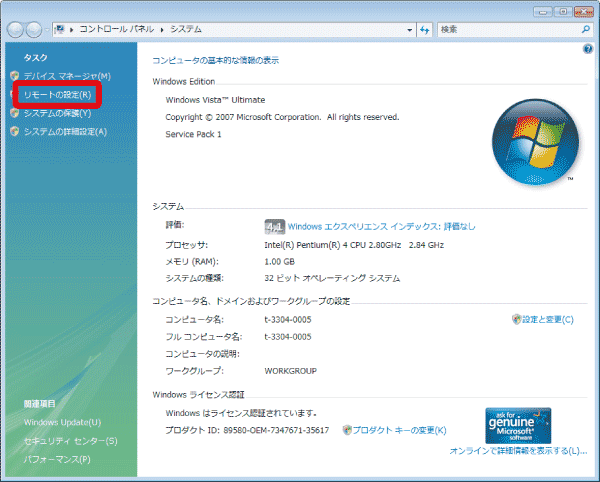Click shield icon next to デバイス マネージャ
This screenshot has height=482, width=600.
tap(15, 76)
